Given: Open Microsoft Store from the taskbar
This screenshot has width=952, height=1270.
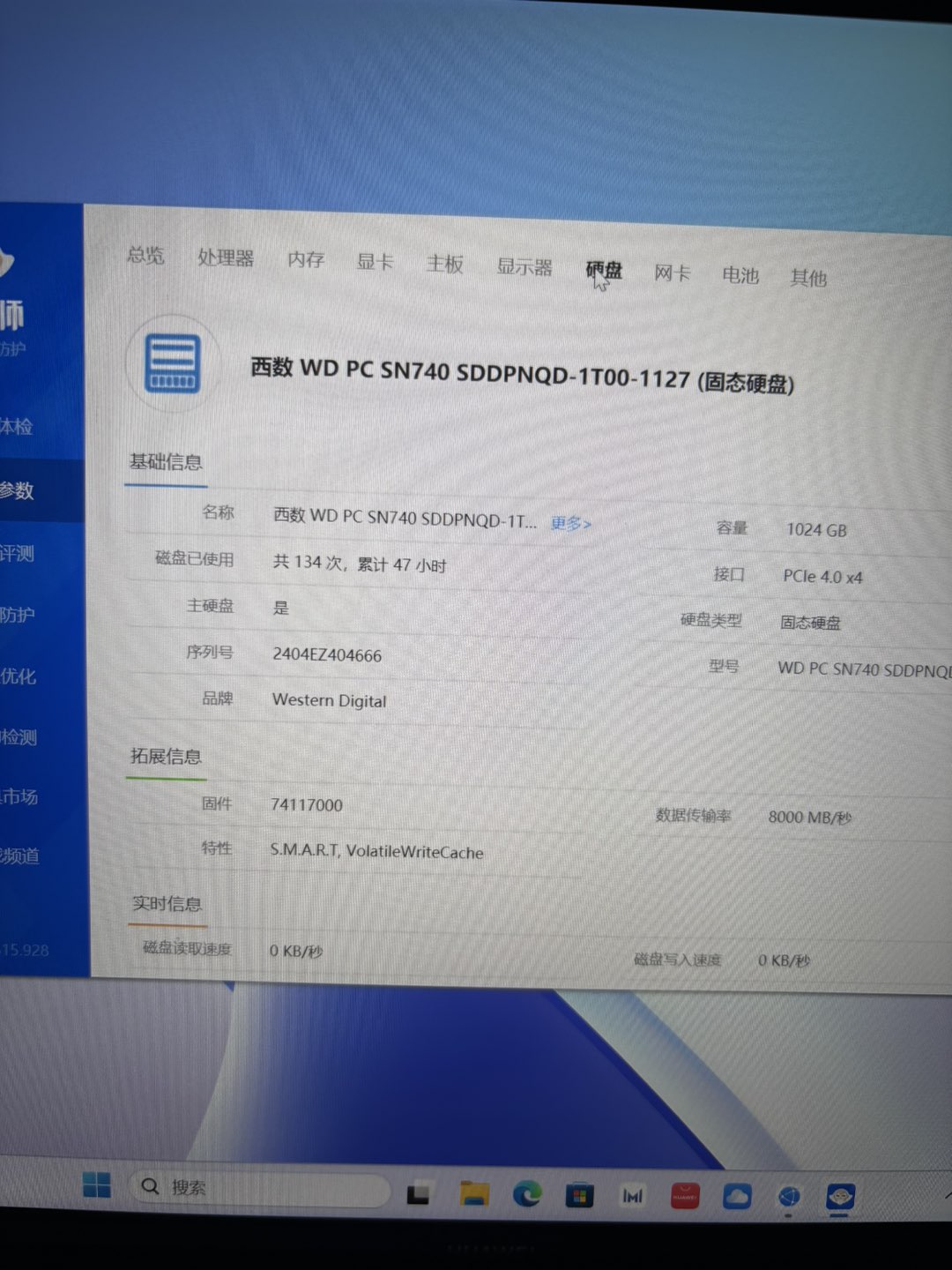Looking at the screenshot, I should [x=579, y=1196].
